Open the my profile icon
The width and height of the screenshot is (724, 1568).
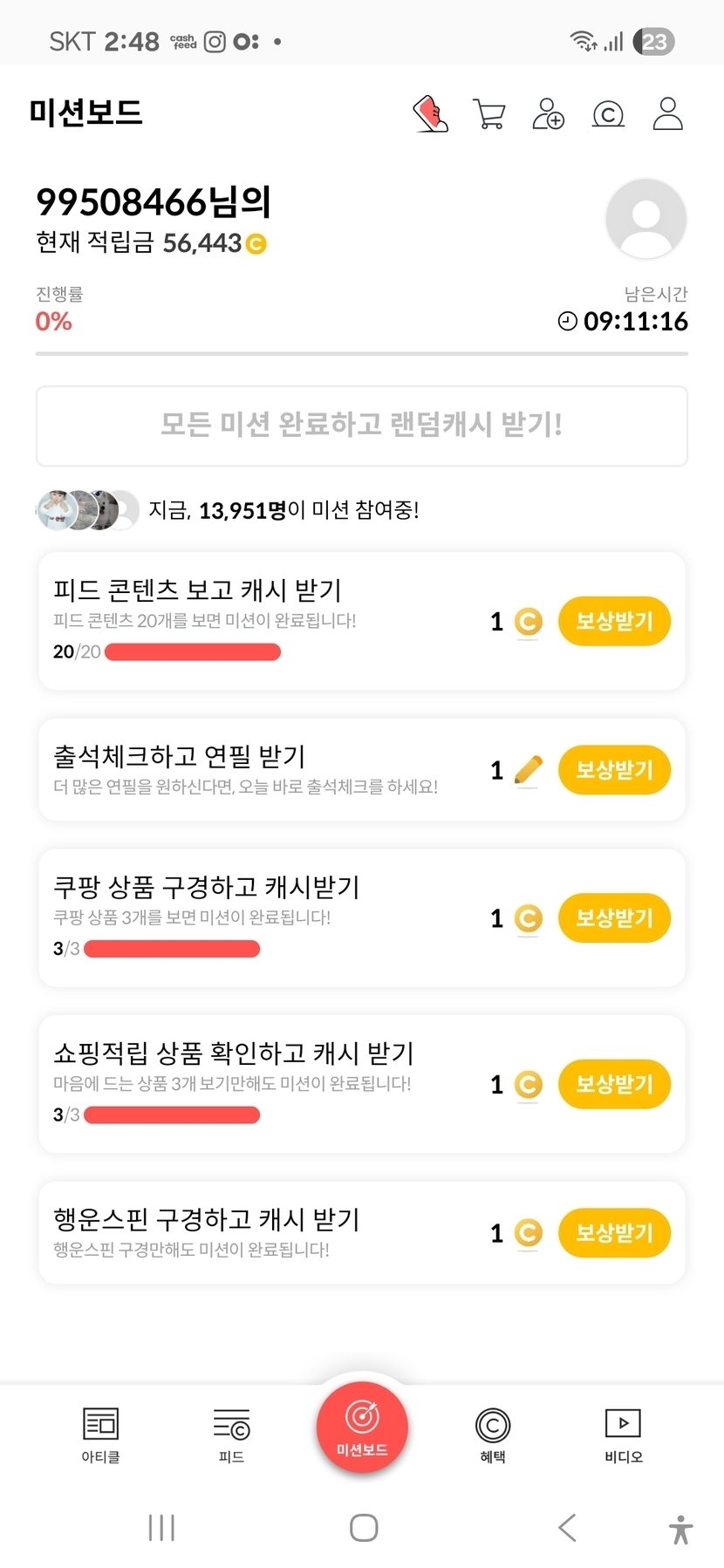click(x=667, y=113)
